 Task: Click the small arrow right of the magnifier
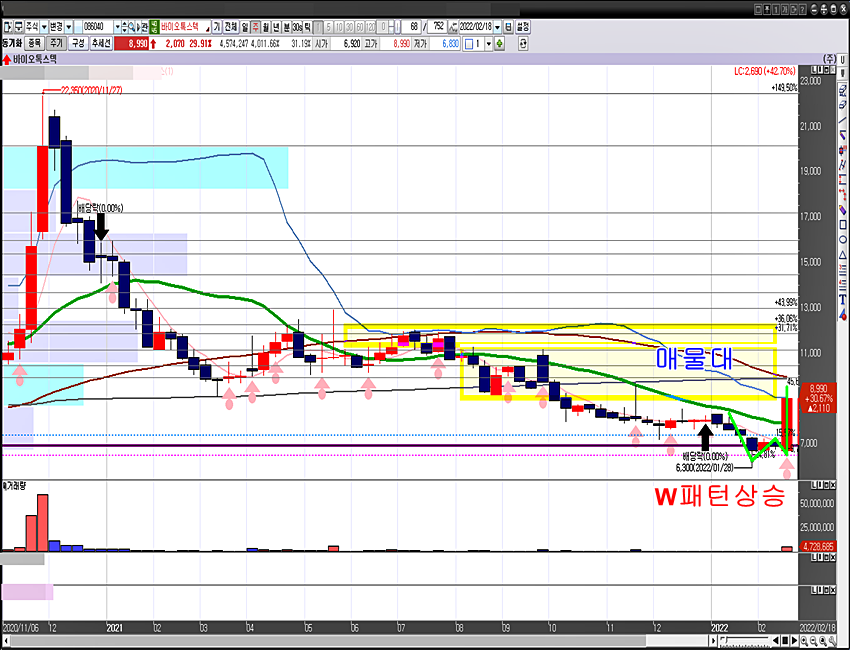(x=138, y=27)
